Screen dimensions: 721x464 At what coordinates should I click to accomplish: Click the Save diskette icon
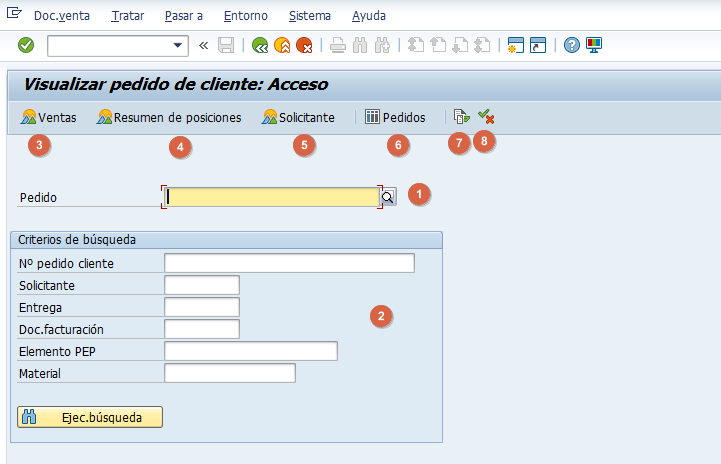tap(226, 45)
